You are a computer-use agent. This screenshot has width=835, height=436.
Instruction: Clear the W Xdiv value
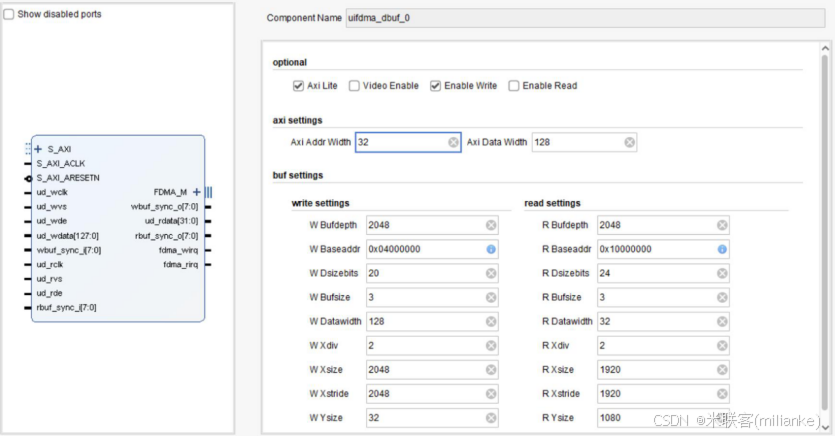point(491,345)
